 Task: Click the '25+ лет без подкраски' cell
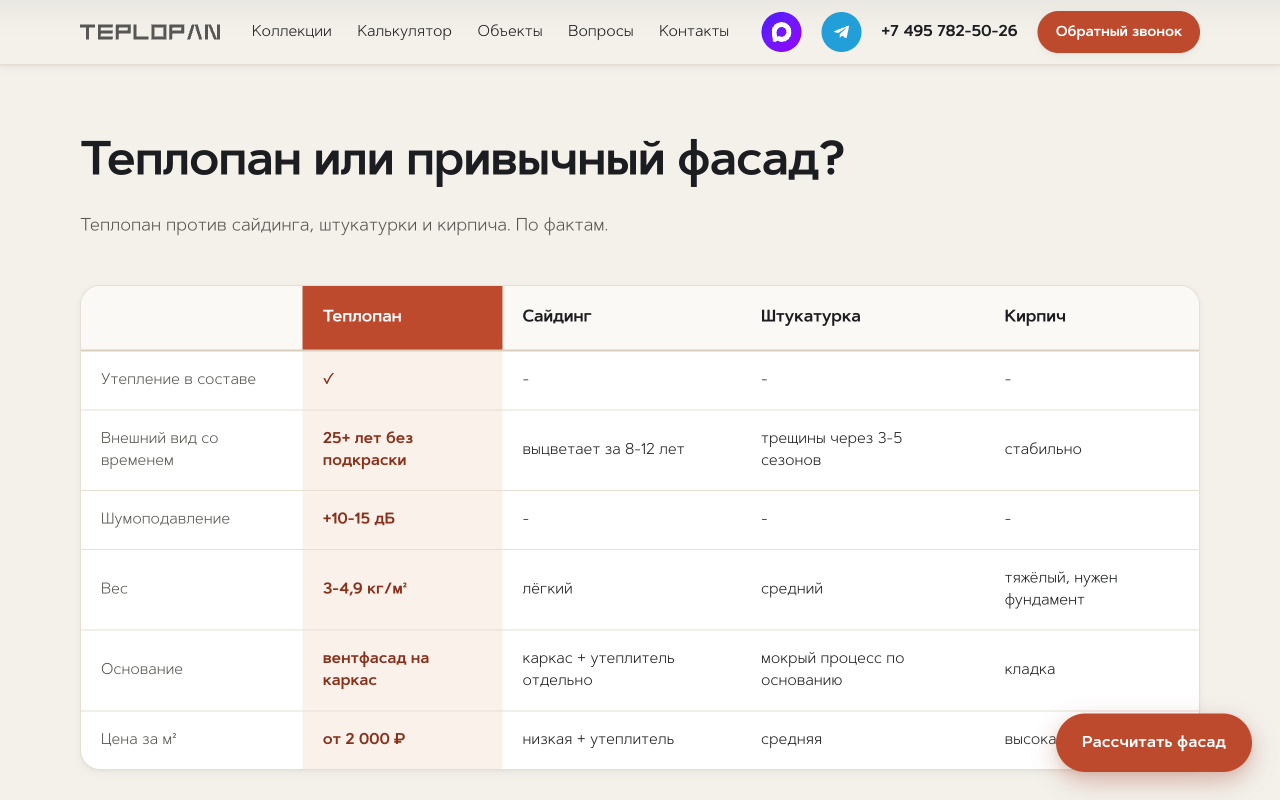(x=368, y=449)
